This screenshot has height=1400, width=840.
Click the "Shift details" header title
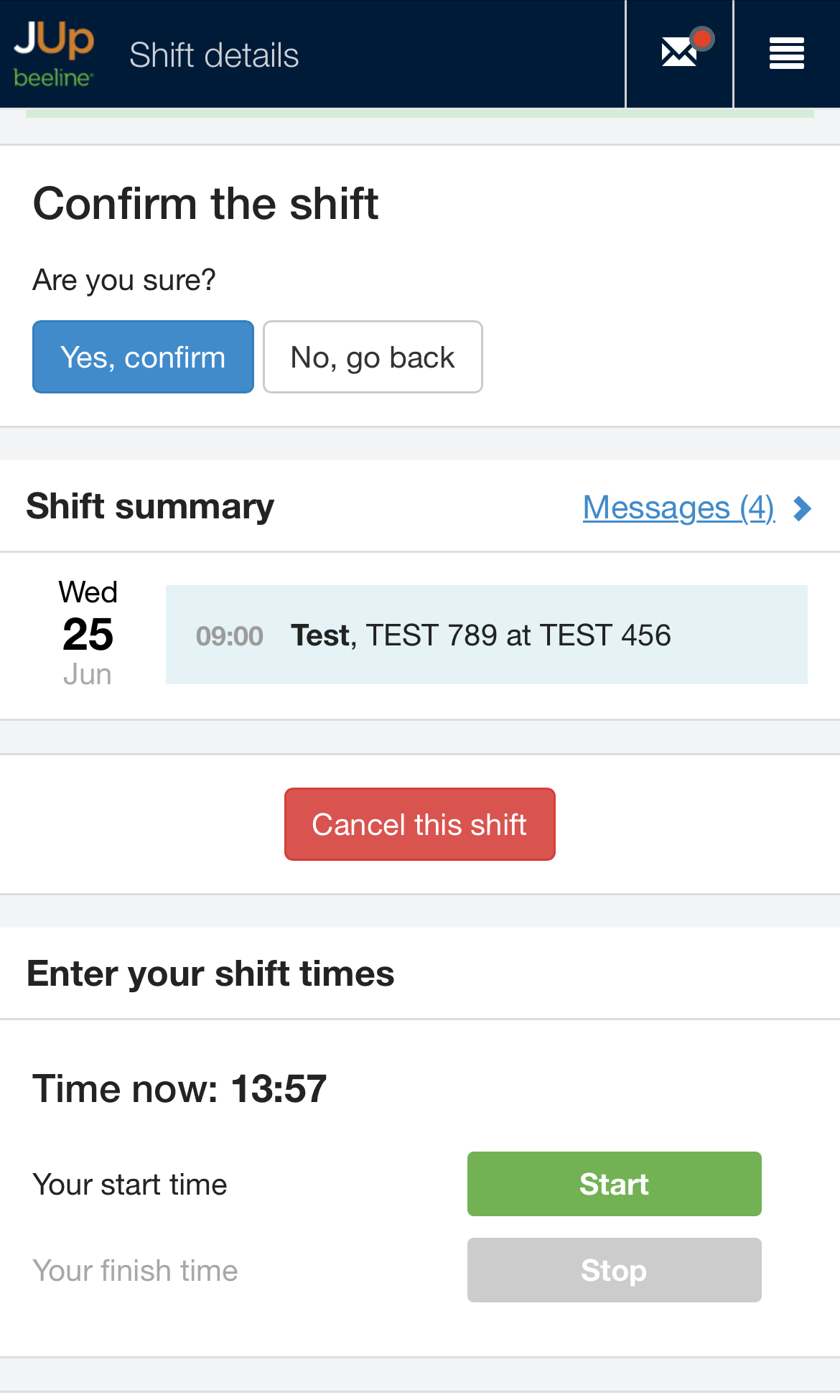pyautogui.click(x=214, y=55)
